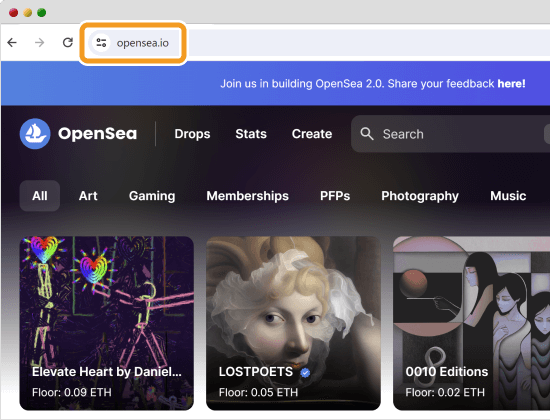Viewport: 550px width, 420px height.
Task: Click the browser forward arrow
Action: click(40, 43)
